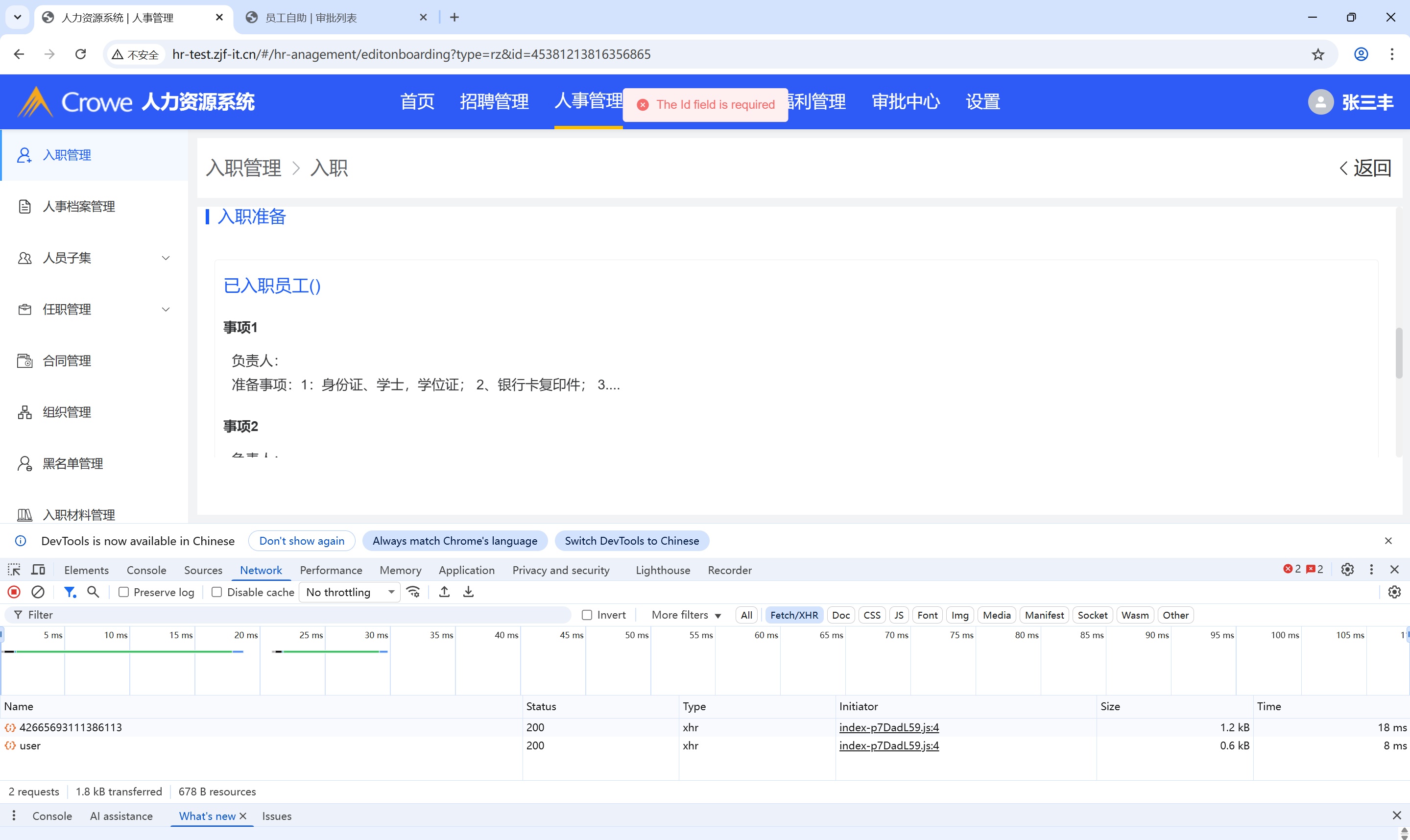Click the Don't show again button

[302, 541]
